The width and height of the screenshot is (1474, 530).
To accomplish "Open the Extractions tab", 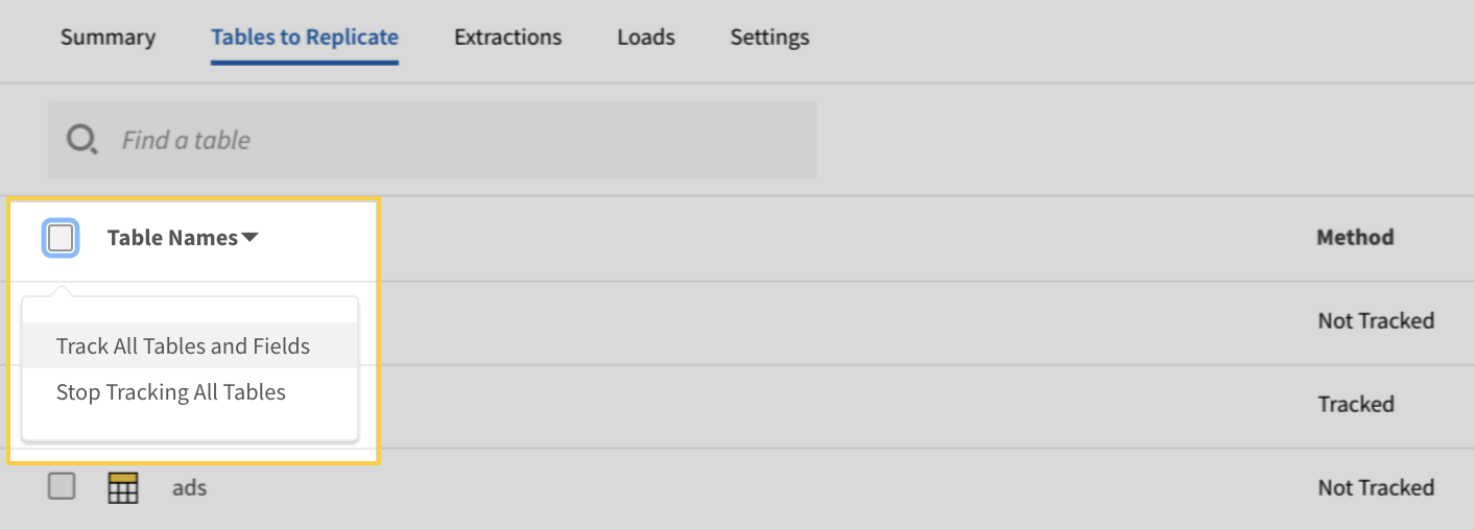I will pos(508,37).
